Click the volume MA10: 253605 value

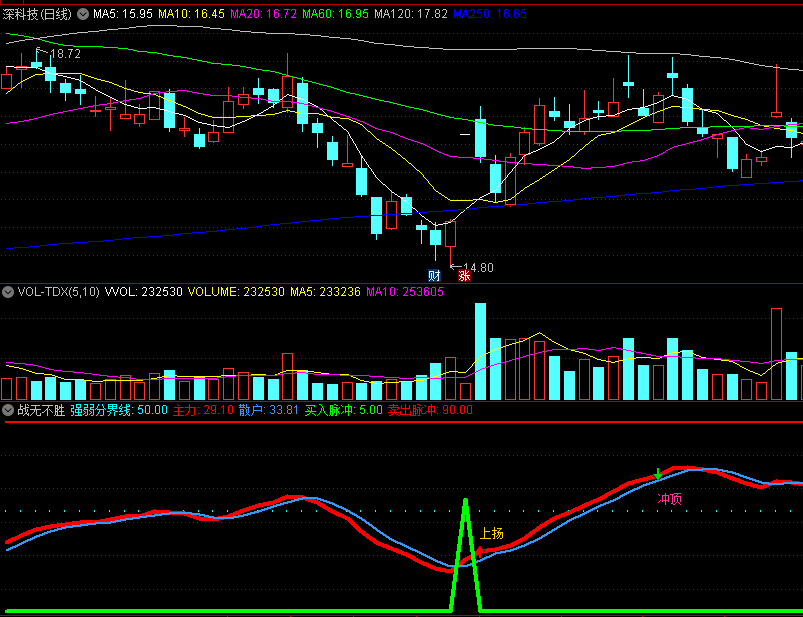405,292
